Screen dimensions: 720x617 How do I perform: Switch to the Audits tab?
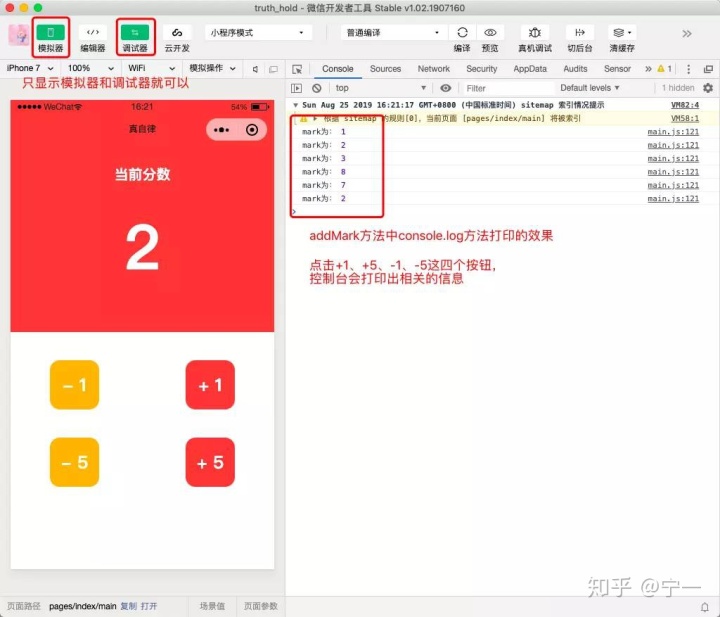575,69
